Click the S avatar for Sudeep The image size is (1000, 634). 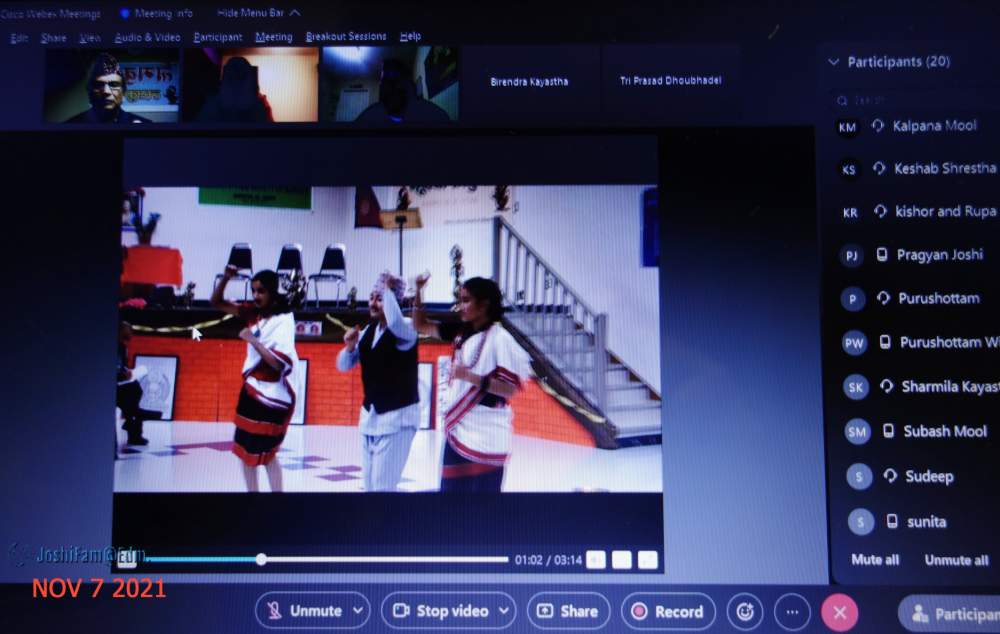tap(859, 476)
